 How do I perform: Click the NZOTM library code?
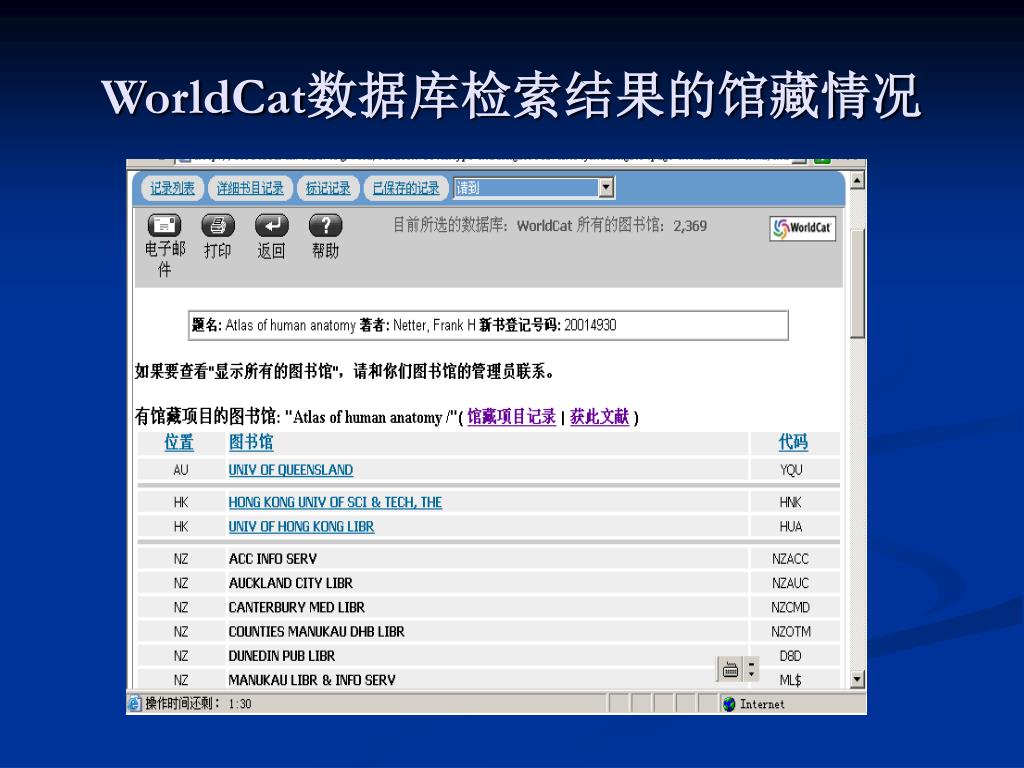(x=791, y=632)
